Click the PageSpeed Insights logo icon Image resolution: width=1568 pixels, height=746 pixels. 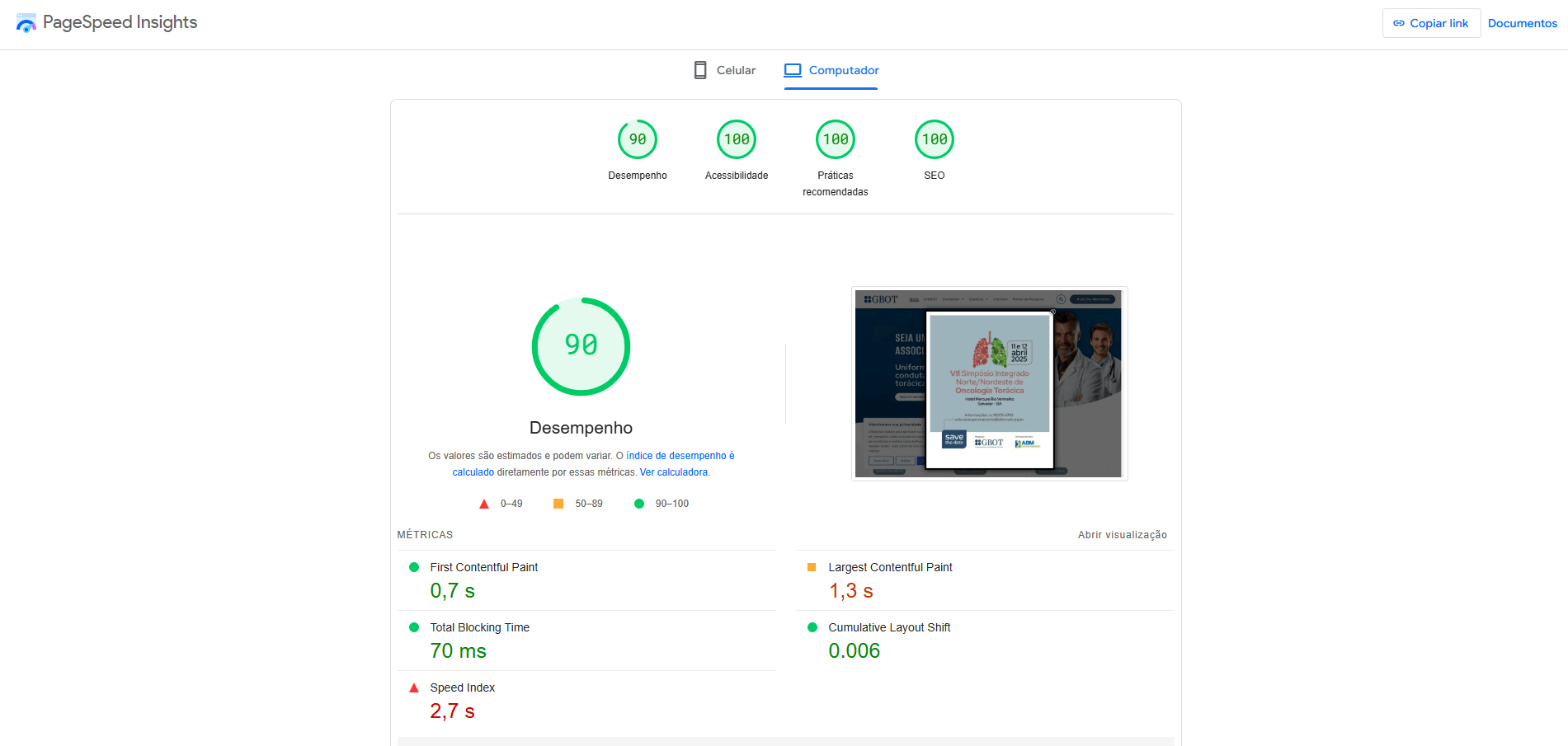[26, 23]
